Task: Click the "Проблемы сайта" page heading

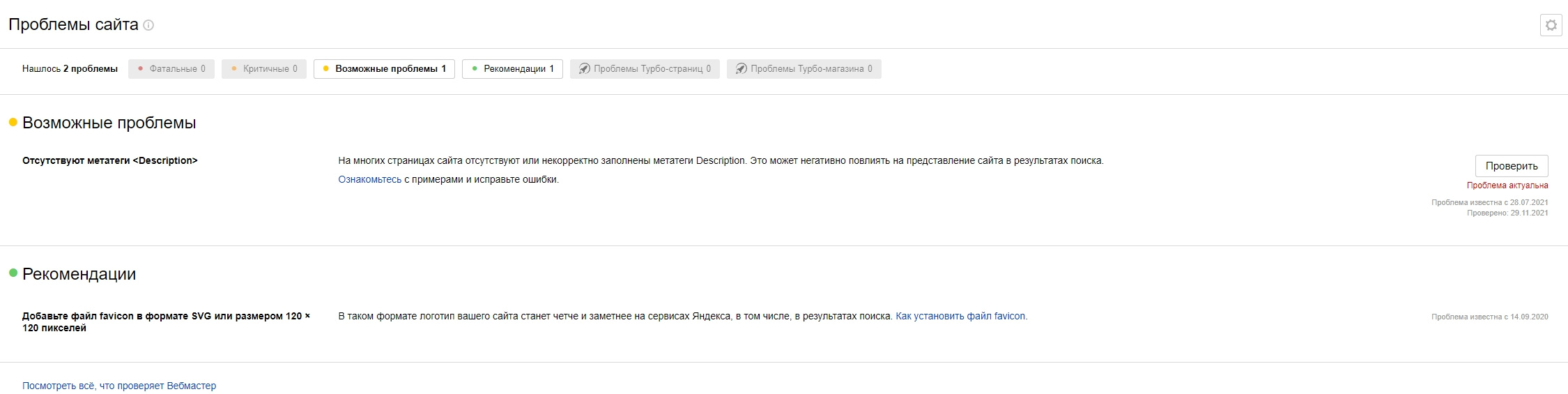Action: 73,25
